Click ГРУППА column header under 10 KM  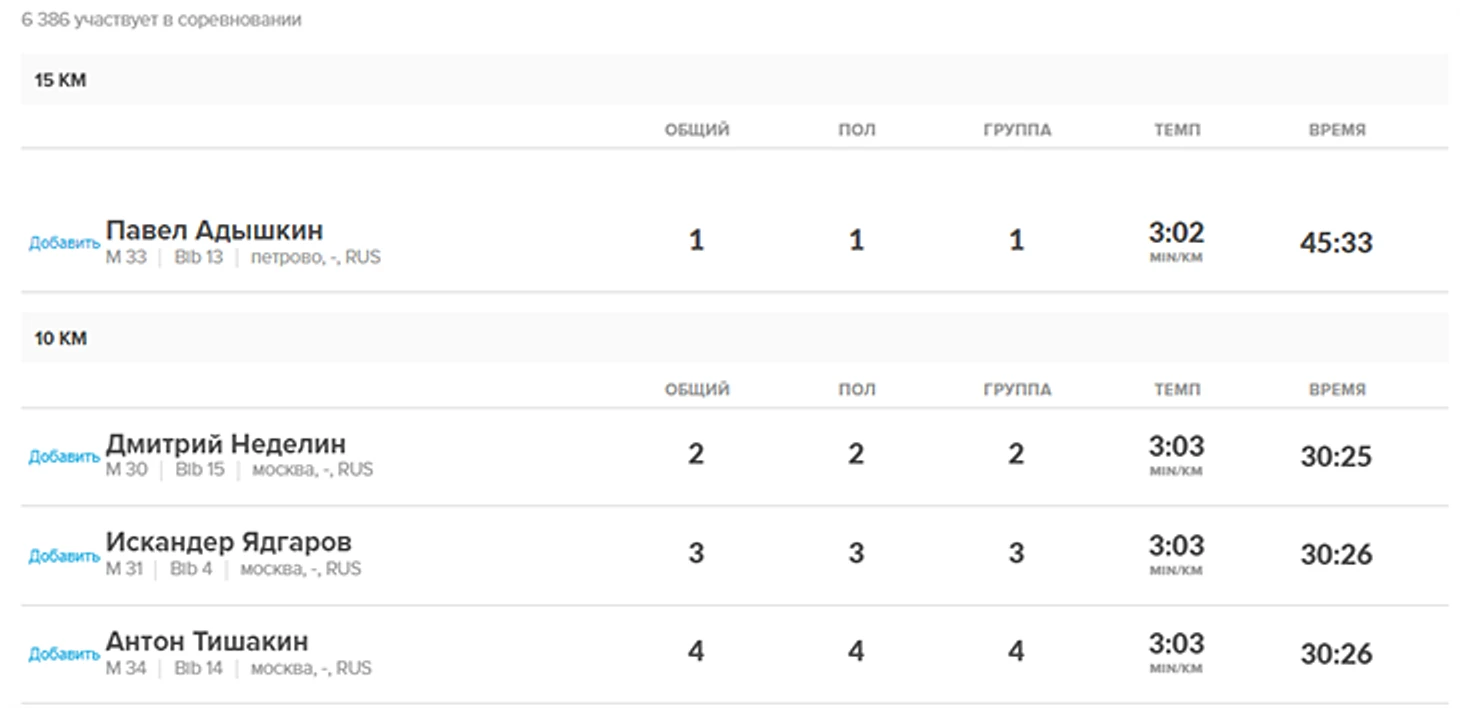[x=1017, y=390]
